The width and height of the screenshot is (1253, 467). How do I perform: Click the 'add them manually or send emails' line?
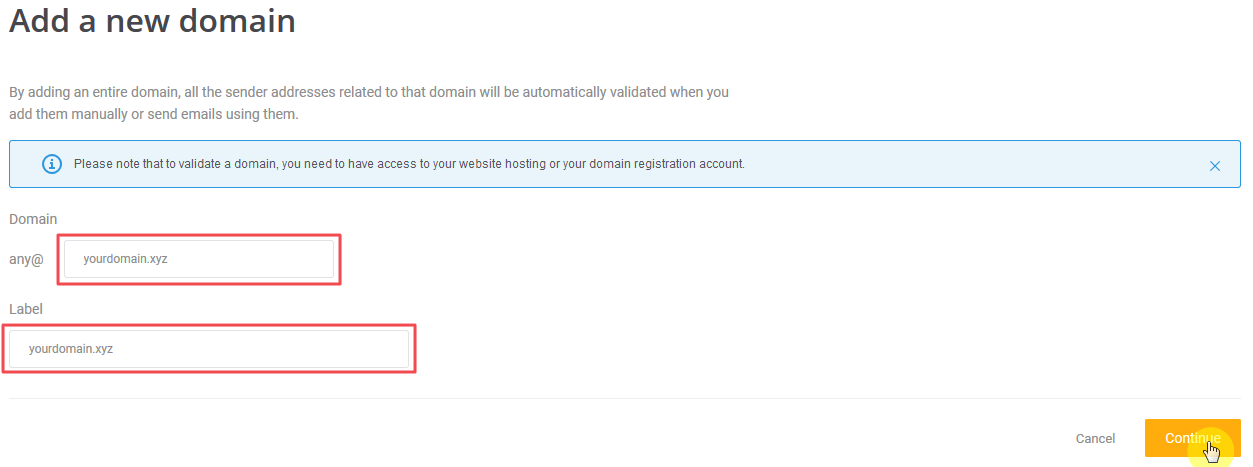pos(153,115)
